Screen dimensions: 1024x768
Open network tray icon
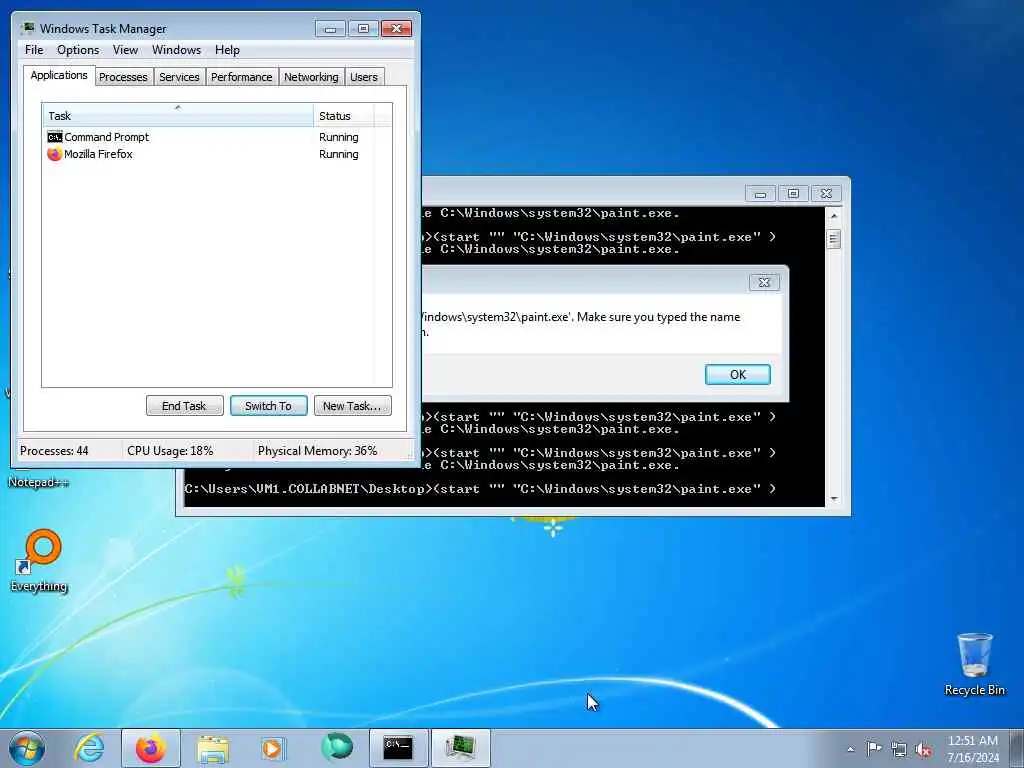click(x=899, y=749)
